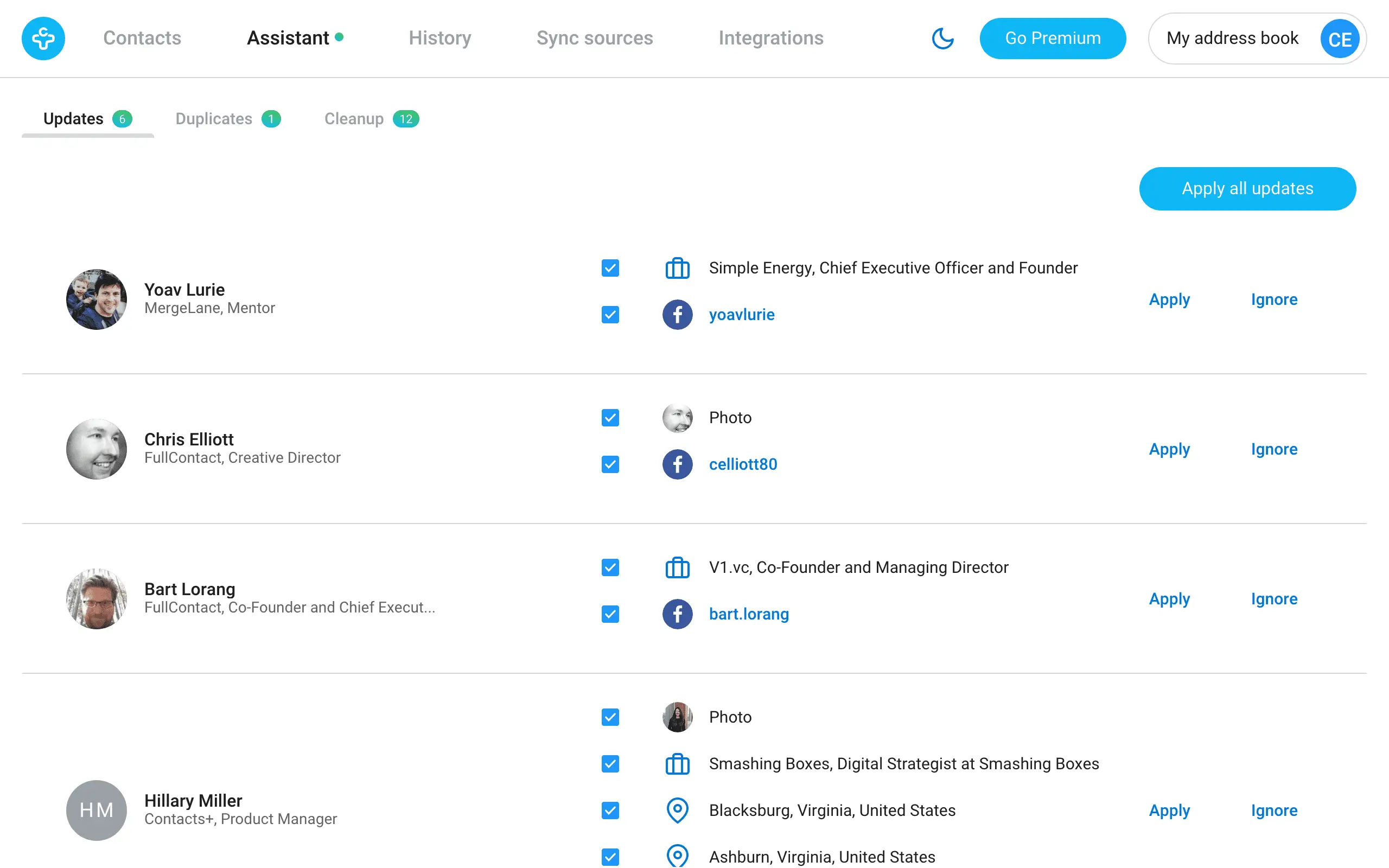Uncheck the bart.lorang Facebook checkbox
1389x868 pixels.
click(610, 614)
